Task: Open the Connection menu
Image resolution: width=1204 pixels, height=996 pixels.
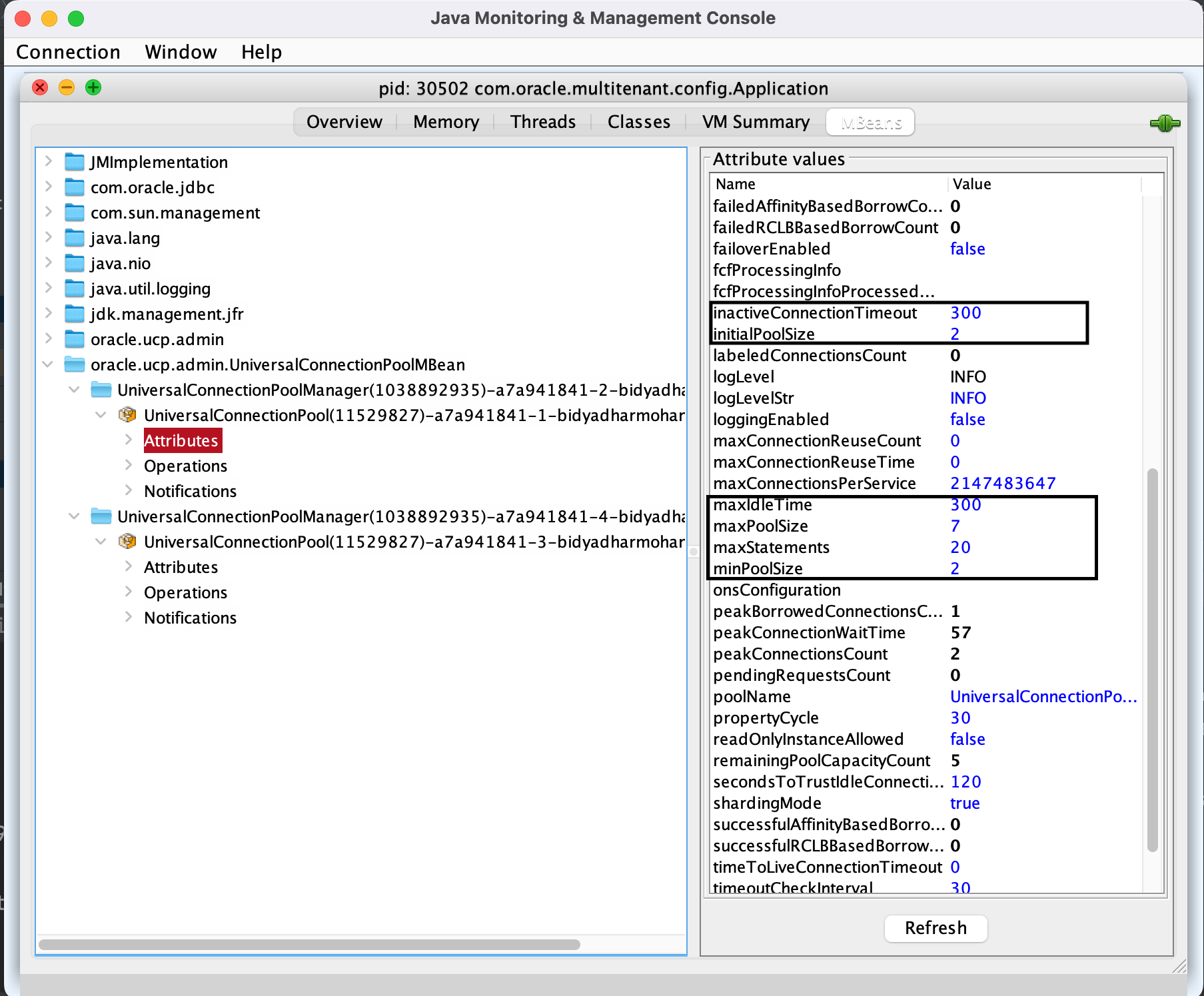Action: click(68, 52)
